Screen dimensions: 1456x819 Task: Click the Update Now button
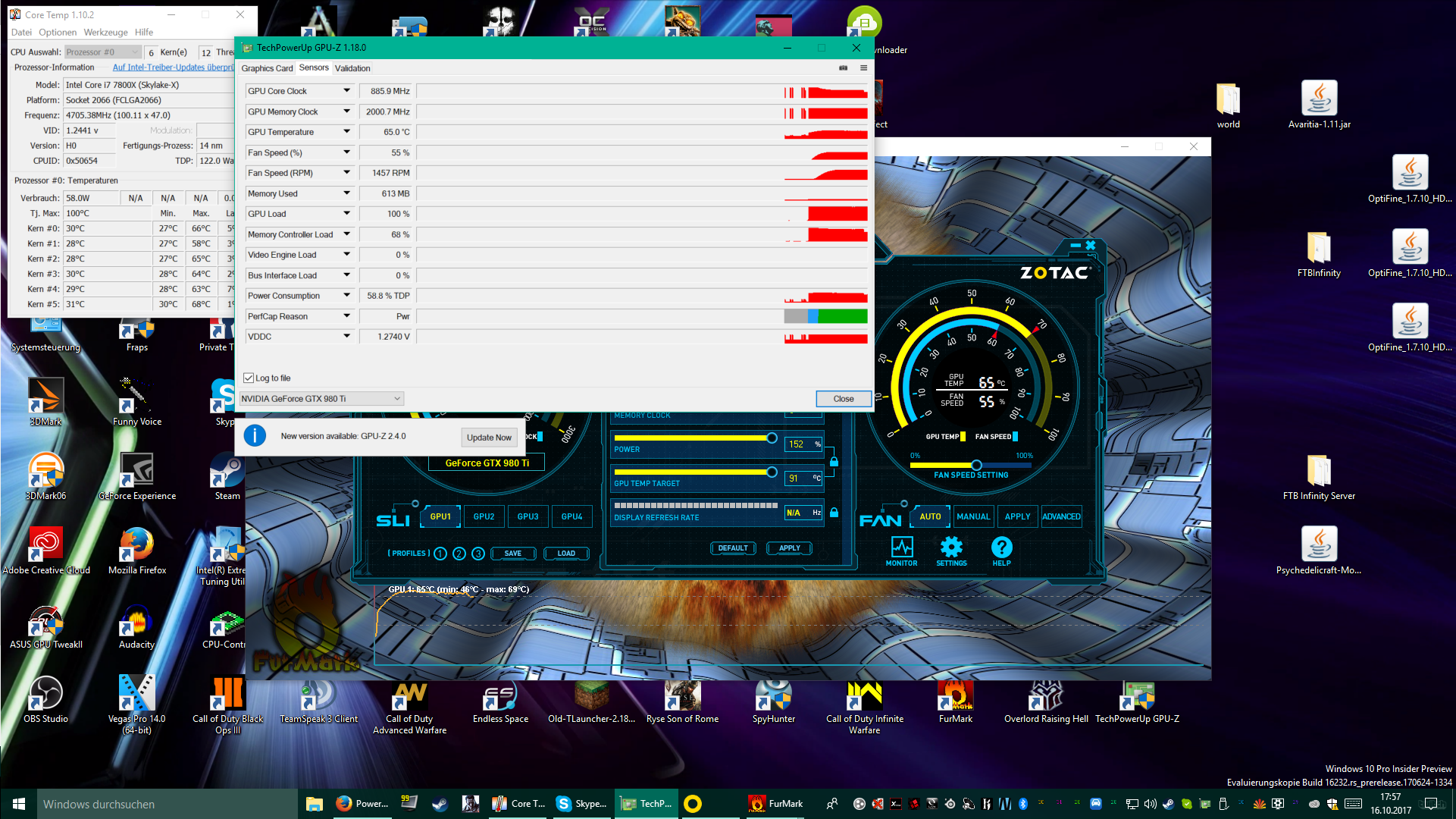[489, 438]
